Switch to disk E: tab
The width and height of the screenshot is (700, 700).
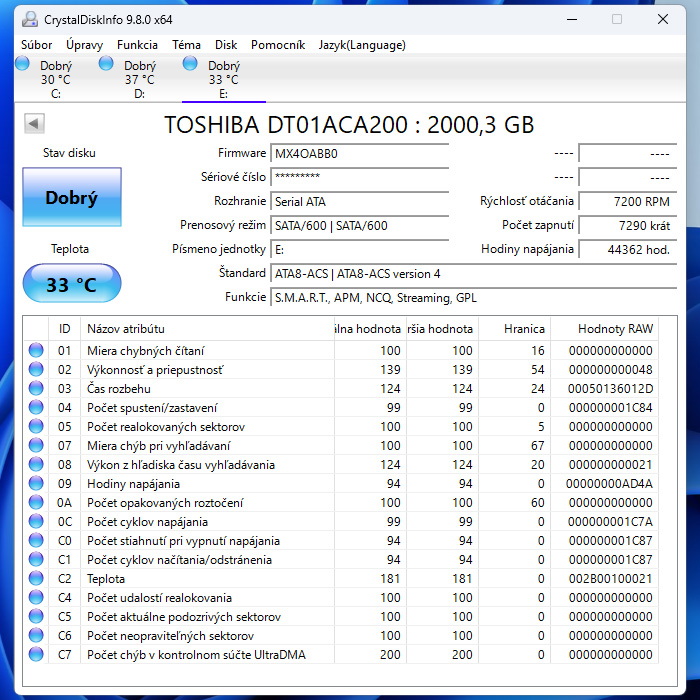click(x=223, y=80)
